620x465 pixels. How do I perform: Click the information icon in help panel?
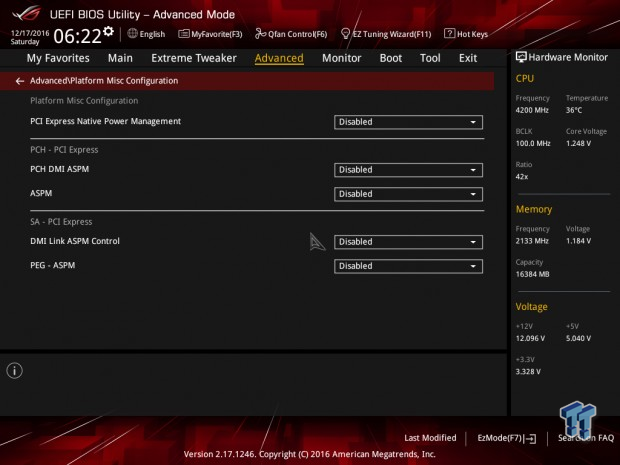(15, 371)
